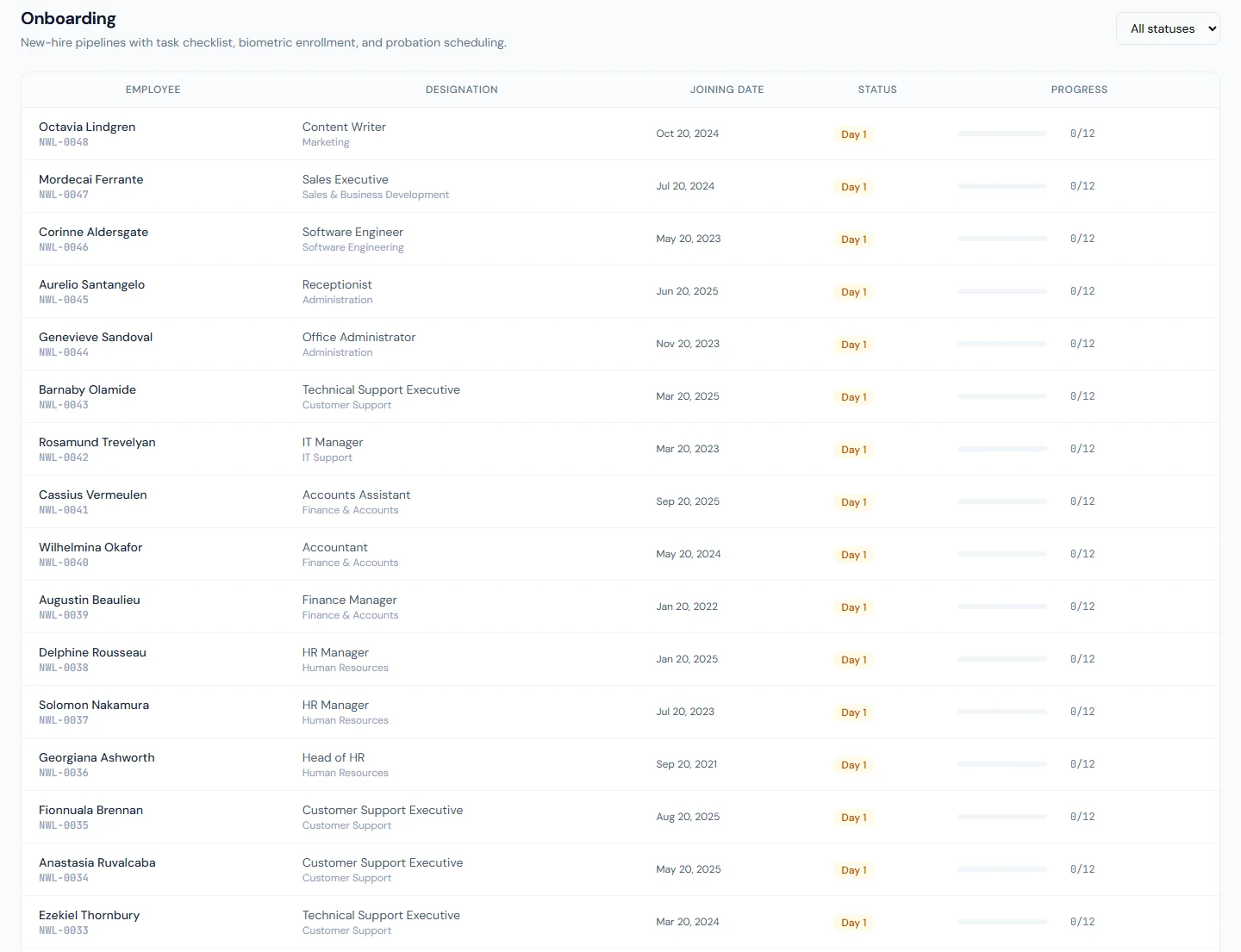The image size is (1241, 952).
Task: Open Georgiana Ashworth's onboarding record
Action: point(620,764)
